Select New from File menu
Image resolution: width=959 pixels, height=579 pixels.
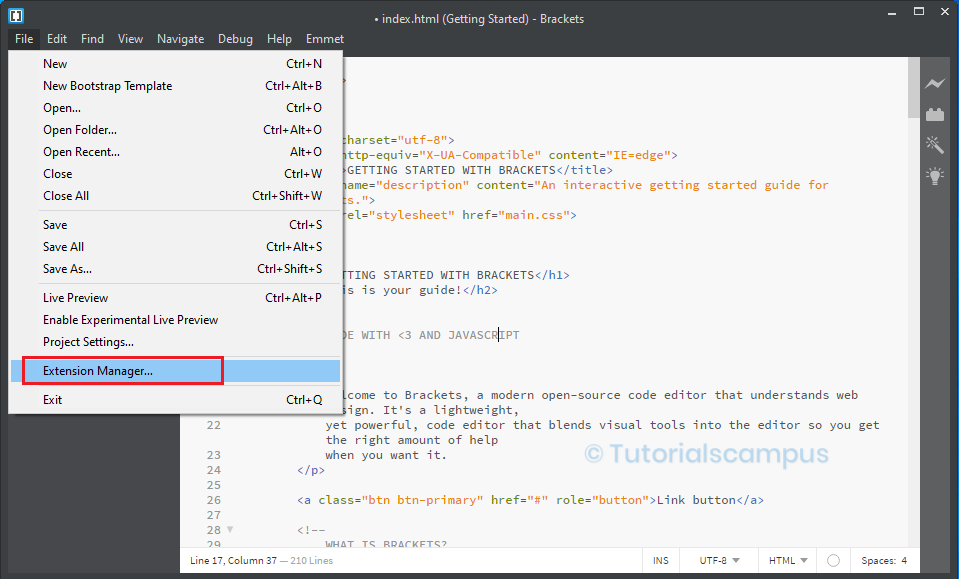point(176,64)
